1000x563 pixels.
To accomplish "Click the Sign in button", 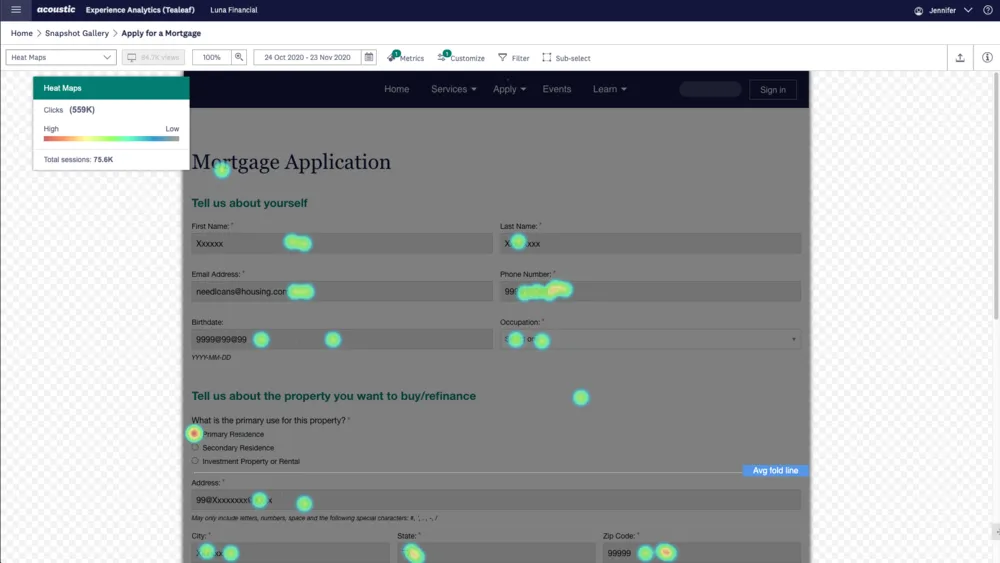I will [x=772, y=89].
